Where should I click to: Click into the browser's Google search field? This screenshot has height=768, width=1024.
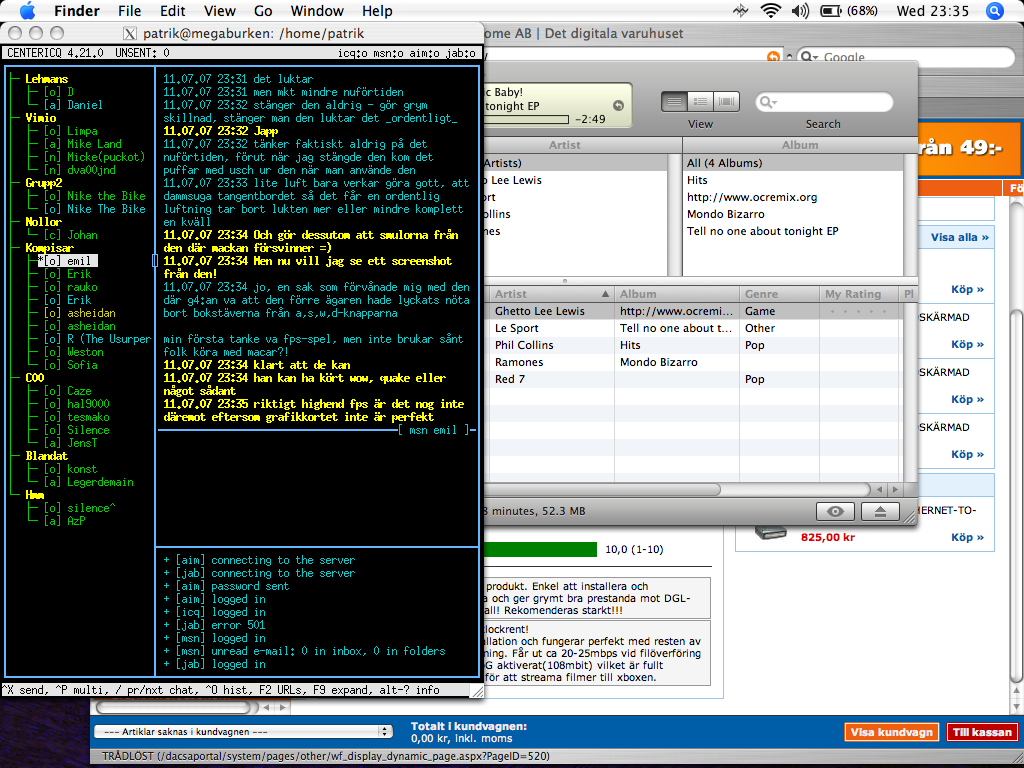pos(908,57)
